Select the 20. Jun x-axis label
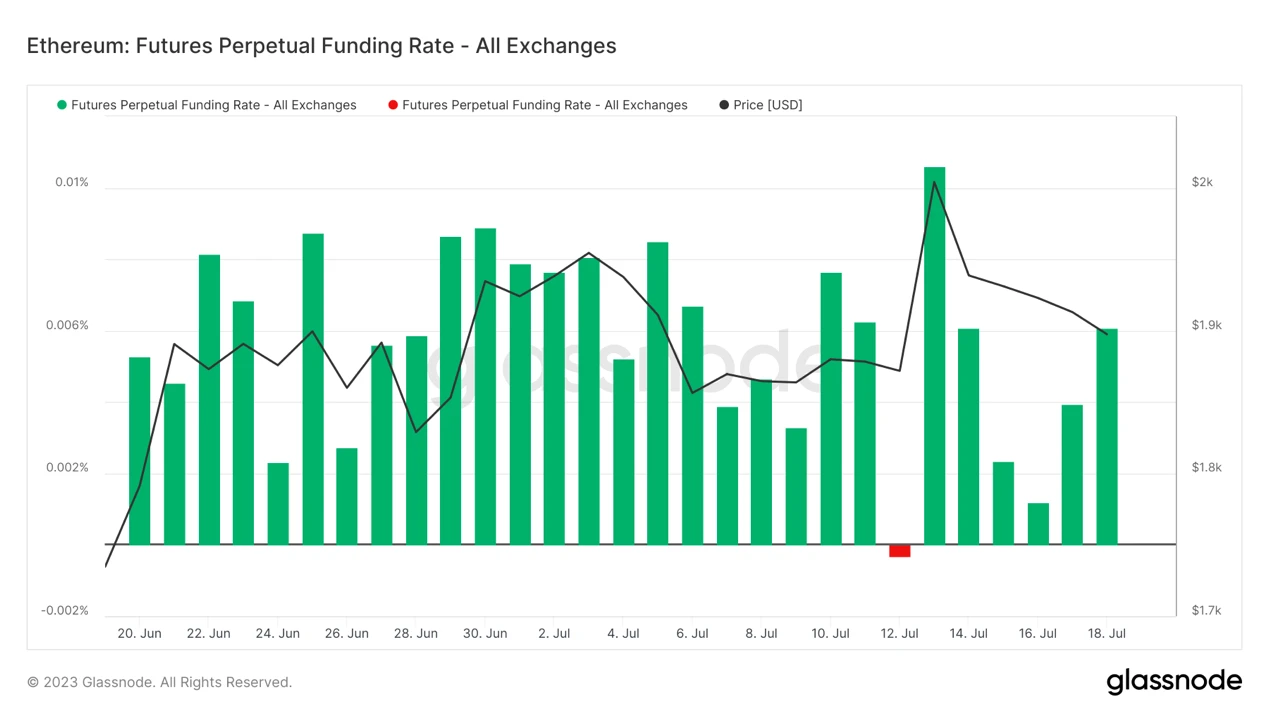The height and width of the screenshot is (715, 1274). pyautogui.click(x=139, y=633)
